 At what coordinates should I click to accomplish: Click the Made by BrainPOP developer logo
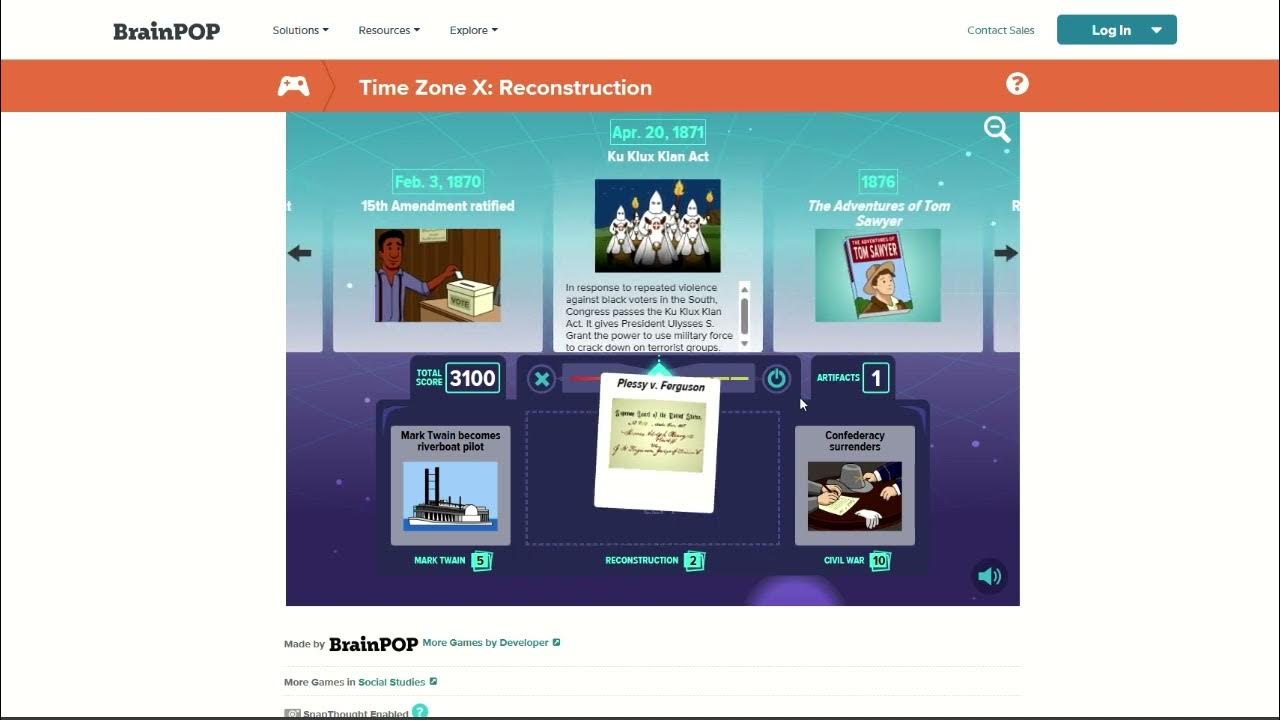click(373, 644)
